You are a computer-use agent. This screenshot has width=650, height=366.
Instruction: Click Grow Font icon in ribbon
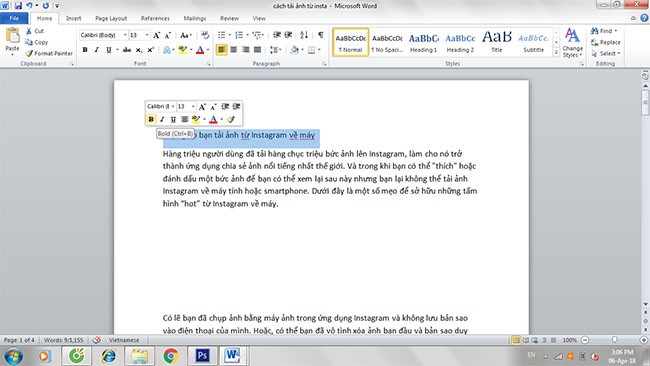(157, 35)
